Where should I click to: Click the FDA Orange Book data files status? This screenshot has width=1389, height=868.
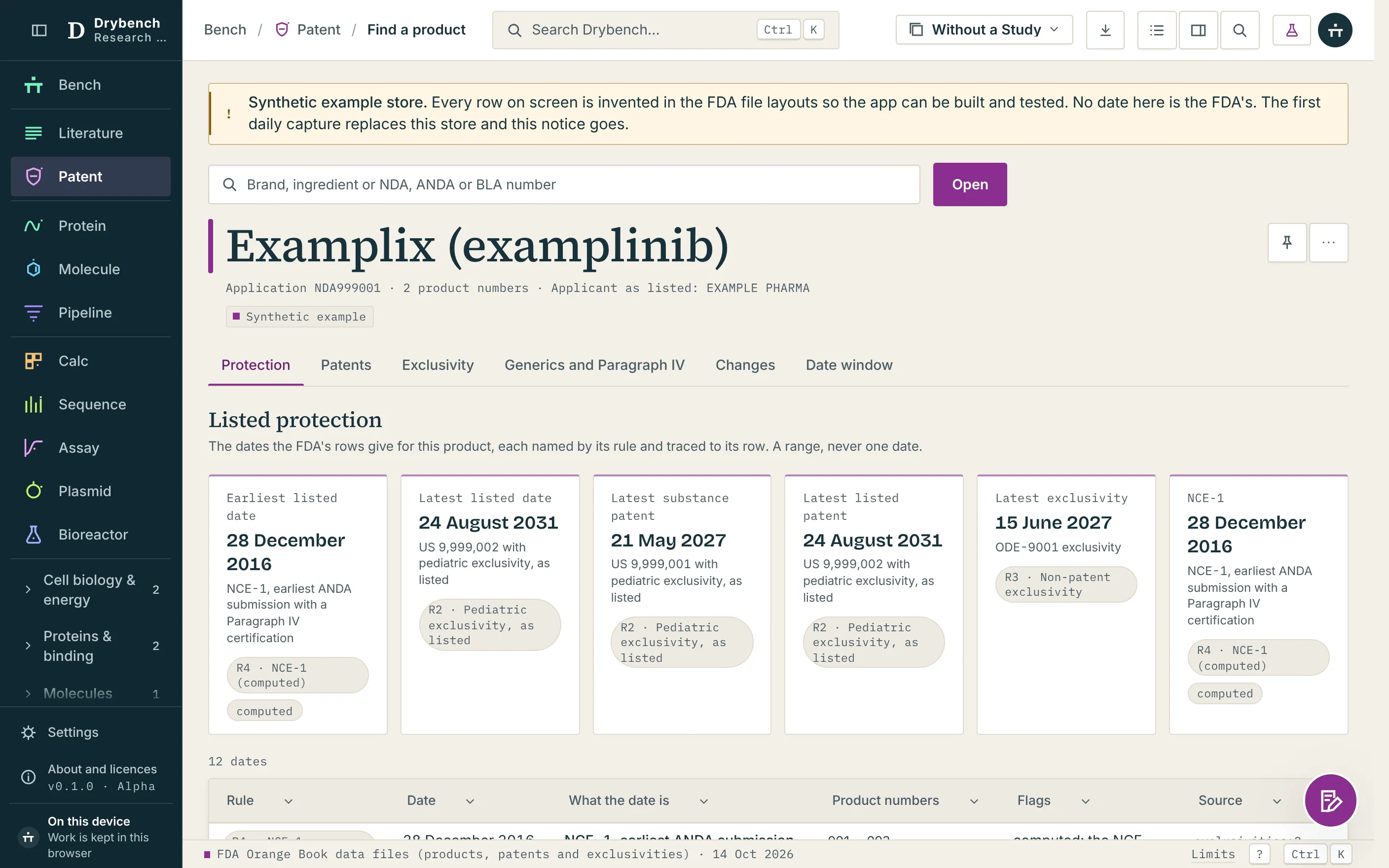tap(498, 854)
